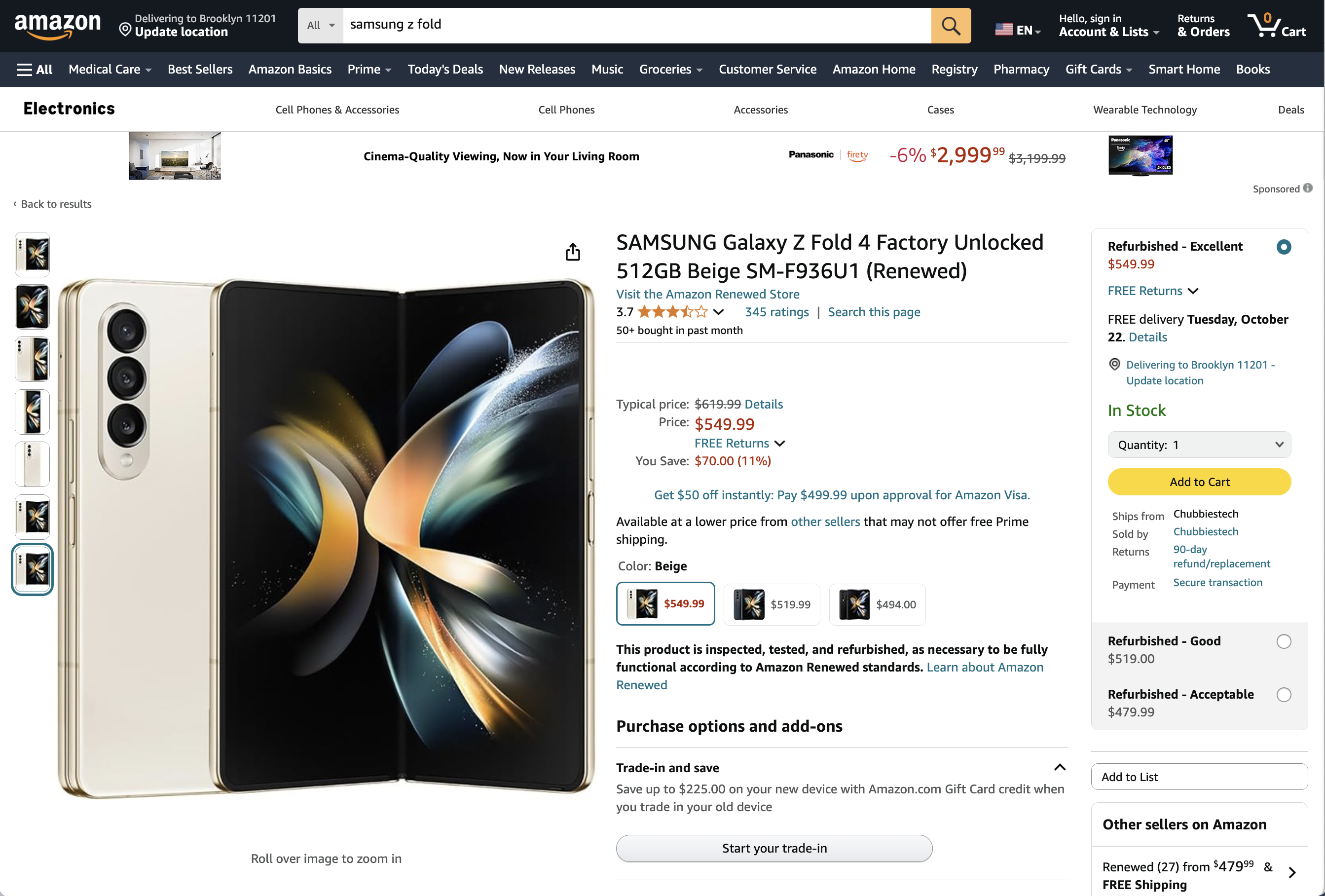The image size is (1325, 896).
Task: Click the last product thumbnail in sidebar
Action: [x=32, y=568]
